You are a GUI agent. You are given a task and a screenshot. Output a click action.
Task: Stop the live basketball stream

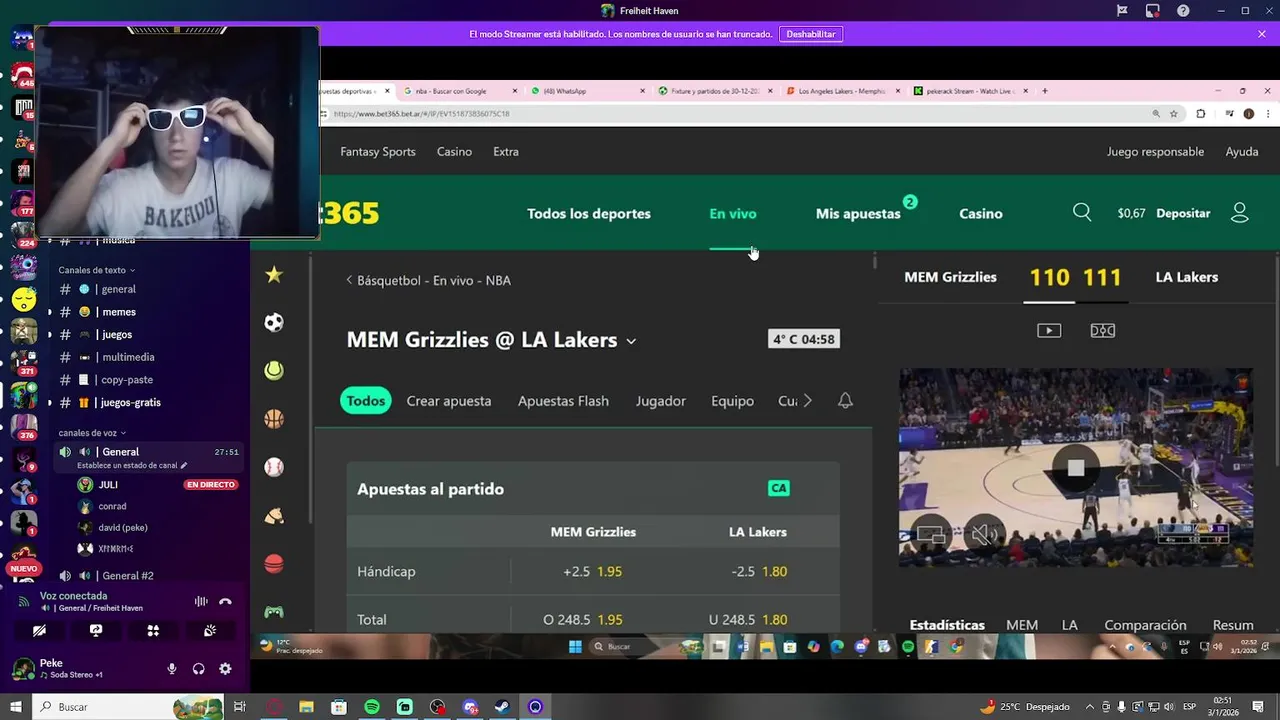(1076, 468)
